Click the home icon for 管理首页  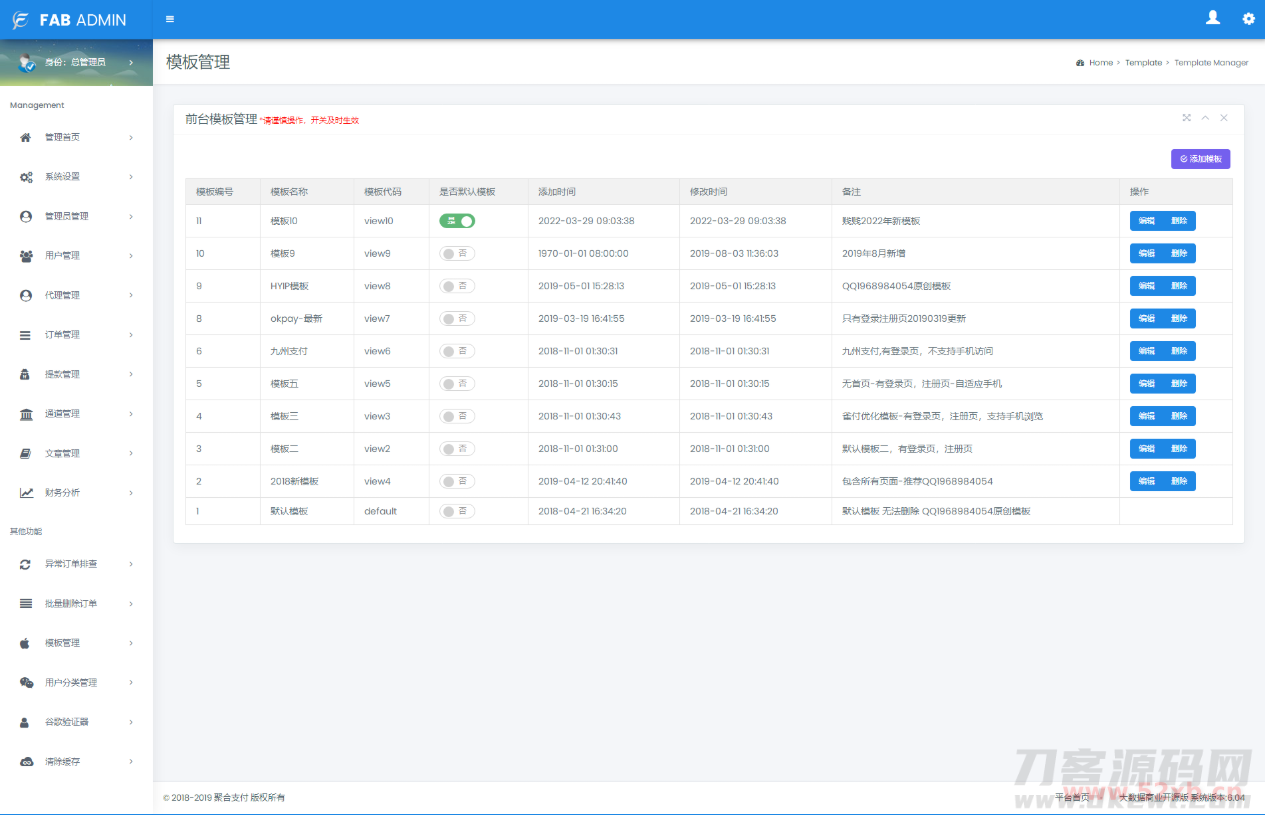[x=26, y=137]
